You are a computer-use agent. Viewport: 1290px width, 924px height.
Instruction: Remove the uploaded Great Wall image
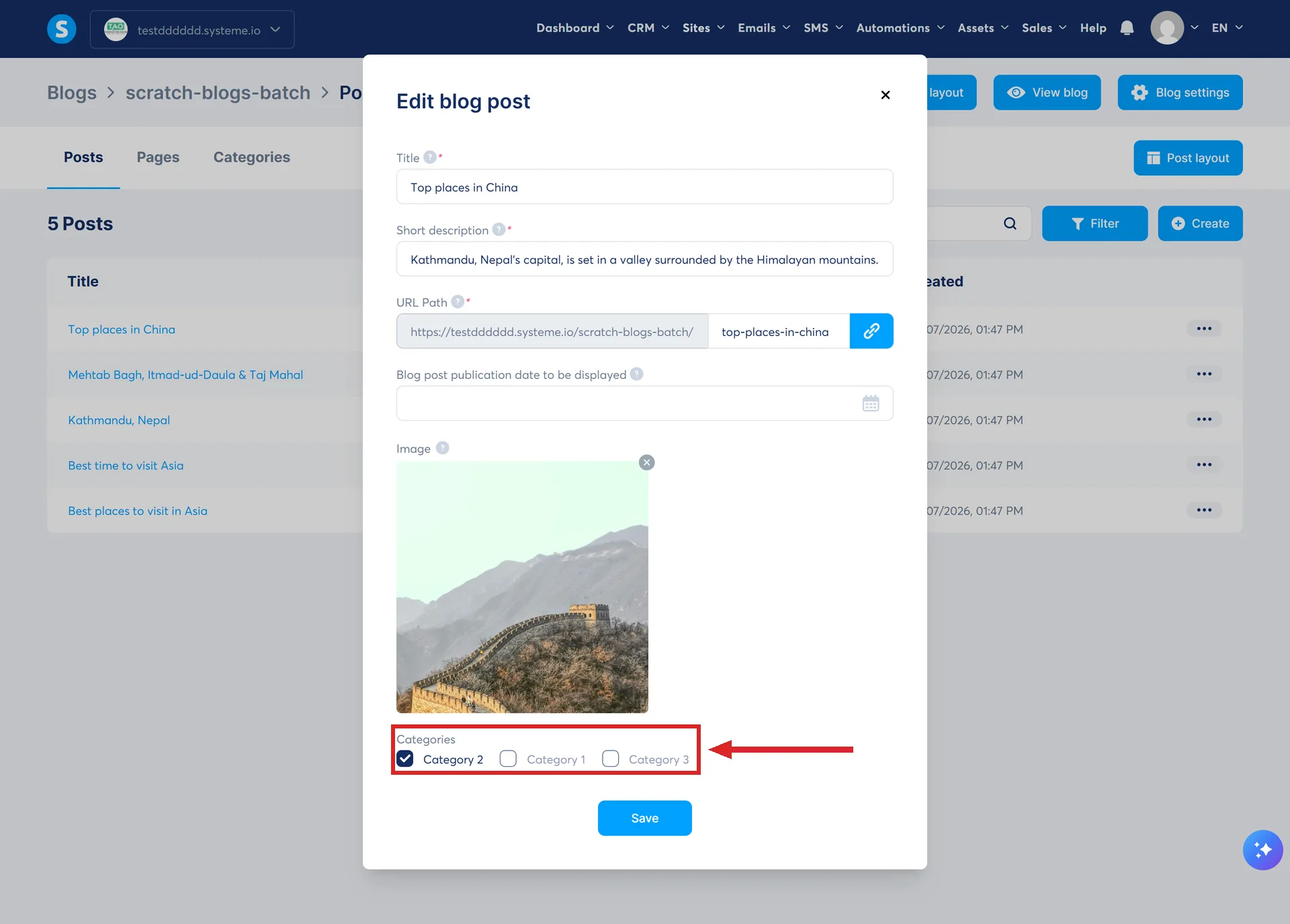pos(646,462)
